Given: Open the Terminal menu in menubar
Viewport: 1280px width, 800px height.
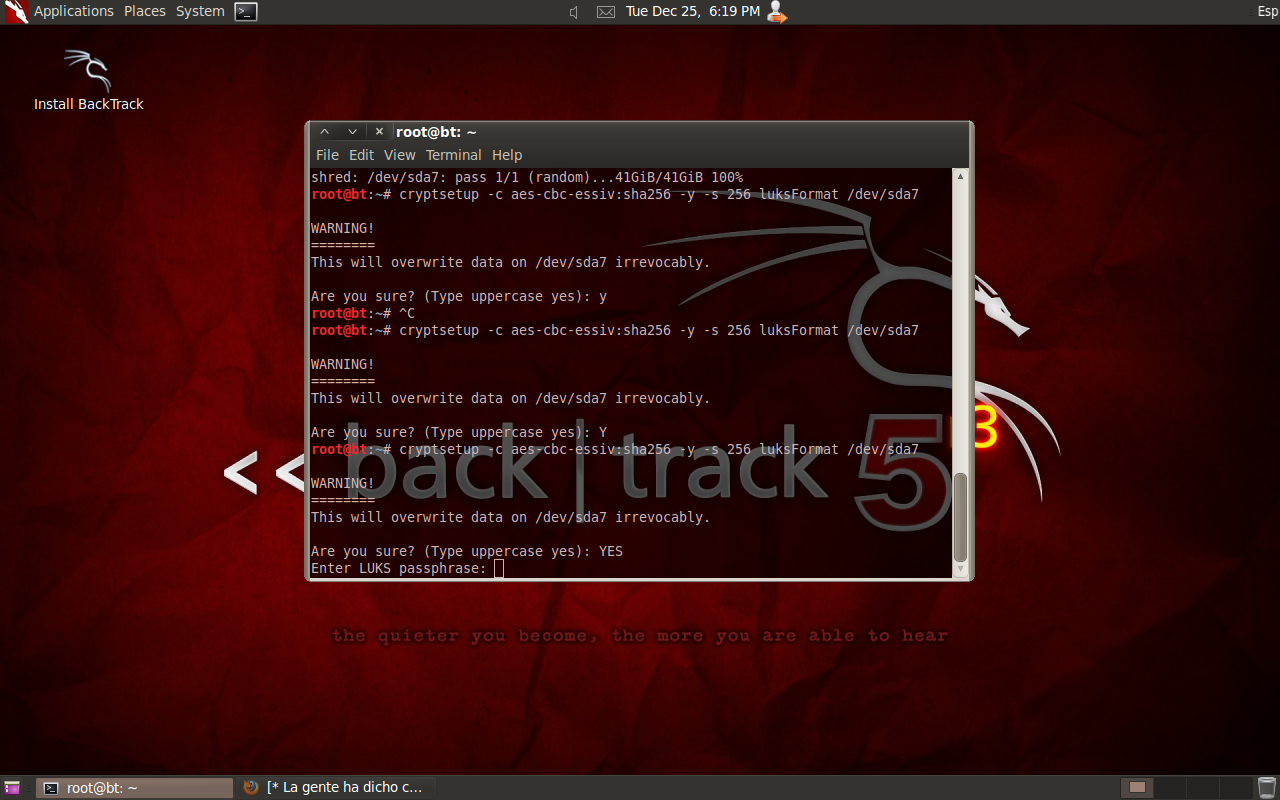Looking at the screenshot, I should [x=453, y=155].
